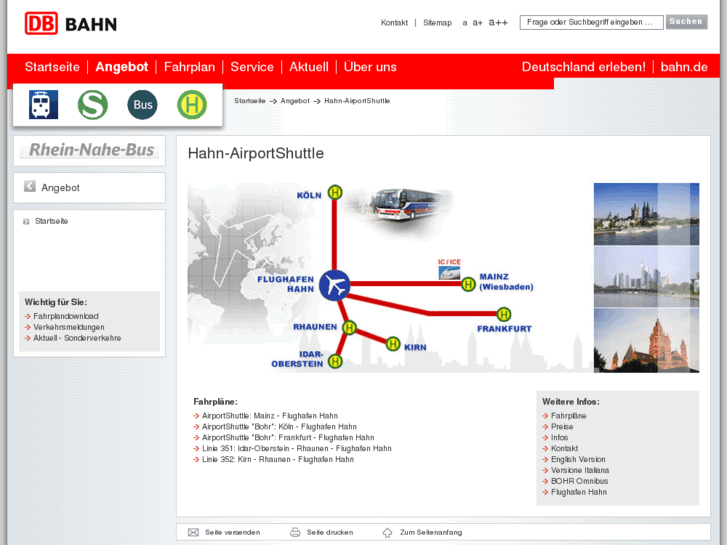Open Fahrpläne under Weitere Infos
The image size is (727, 545).
tap(568, 416)
